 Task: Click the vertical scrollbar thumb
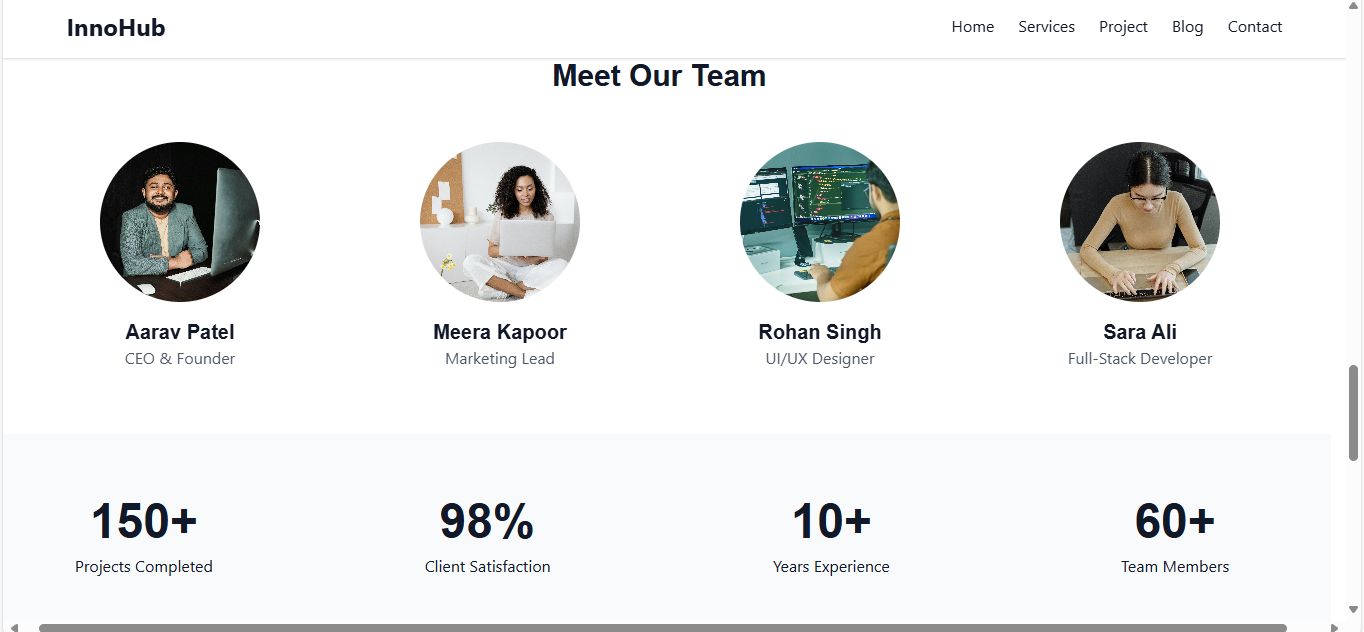pyautogui.click(x=1354, y=412)
